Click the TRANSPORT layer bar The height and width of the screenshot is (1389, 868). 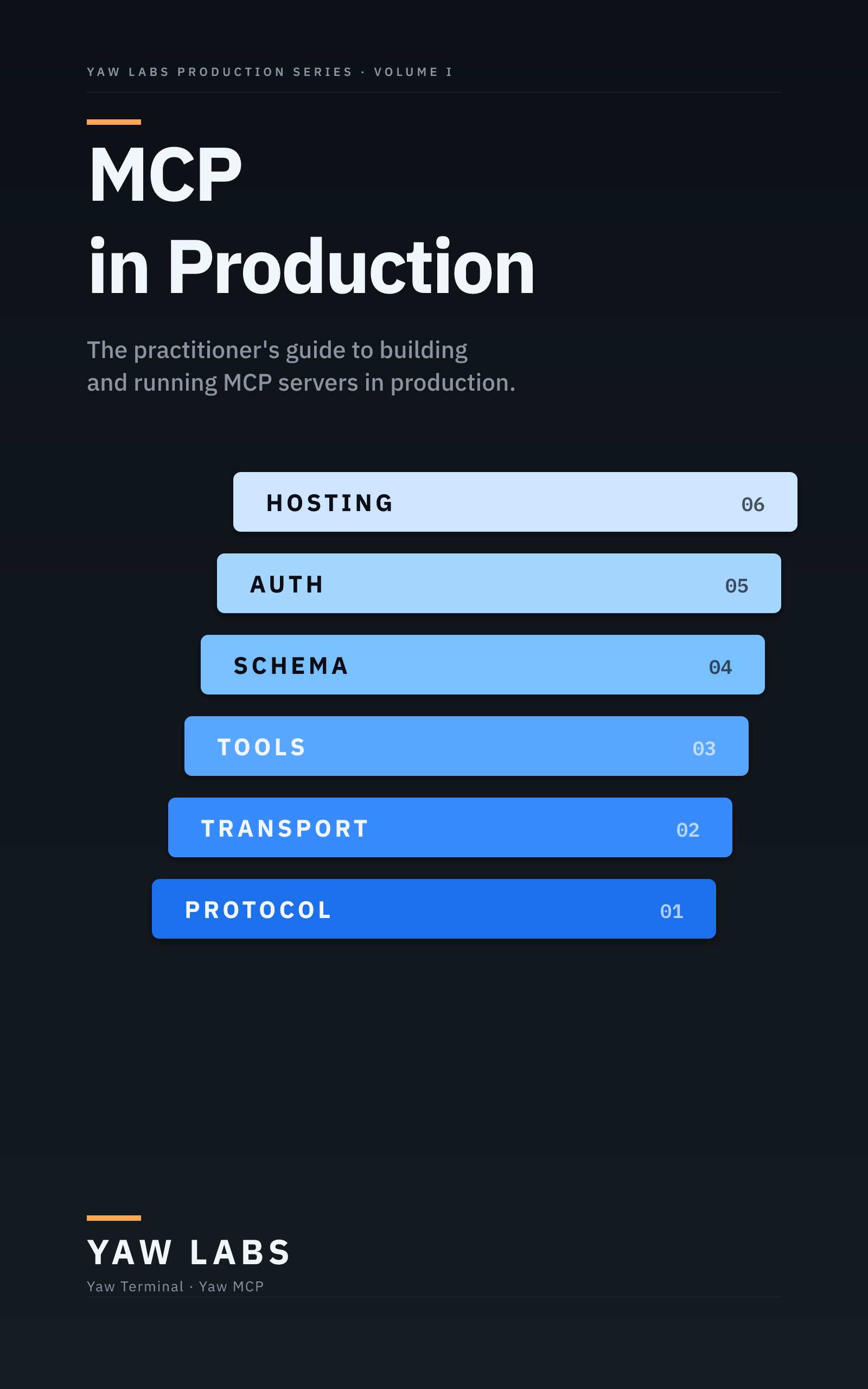[x=450, y=827]
